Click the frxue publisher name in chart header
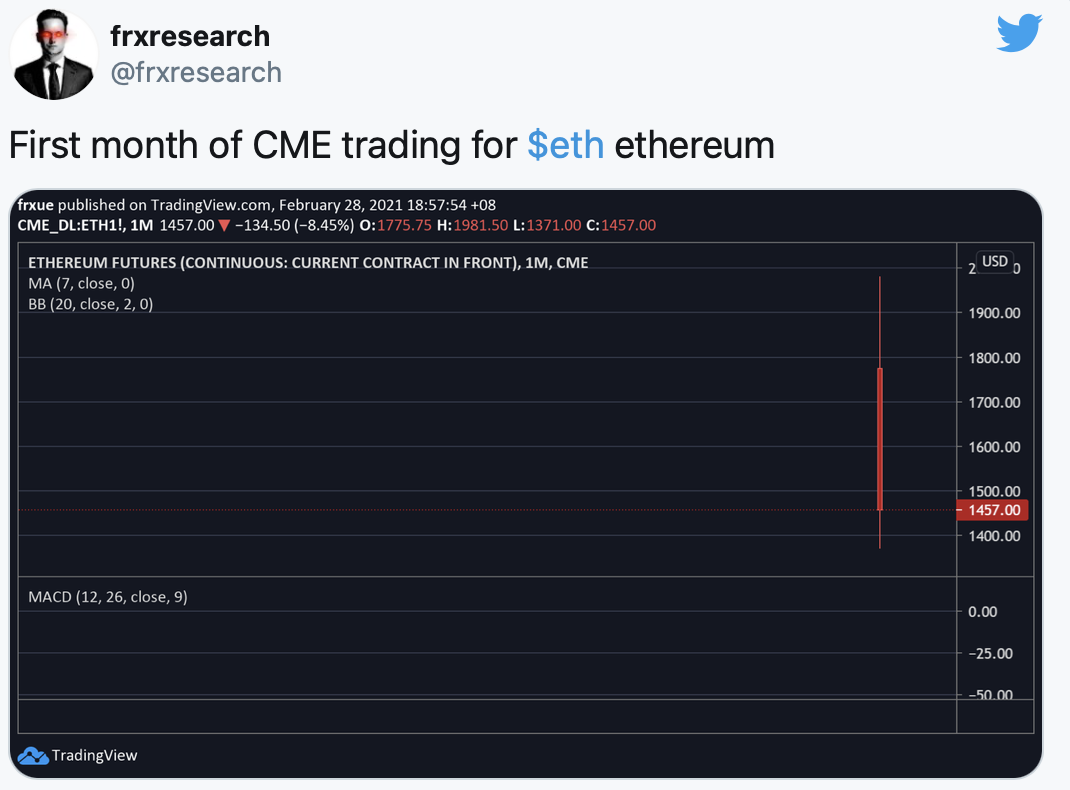1070x790 pixels. (x=35, y=205)
